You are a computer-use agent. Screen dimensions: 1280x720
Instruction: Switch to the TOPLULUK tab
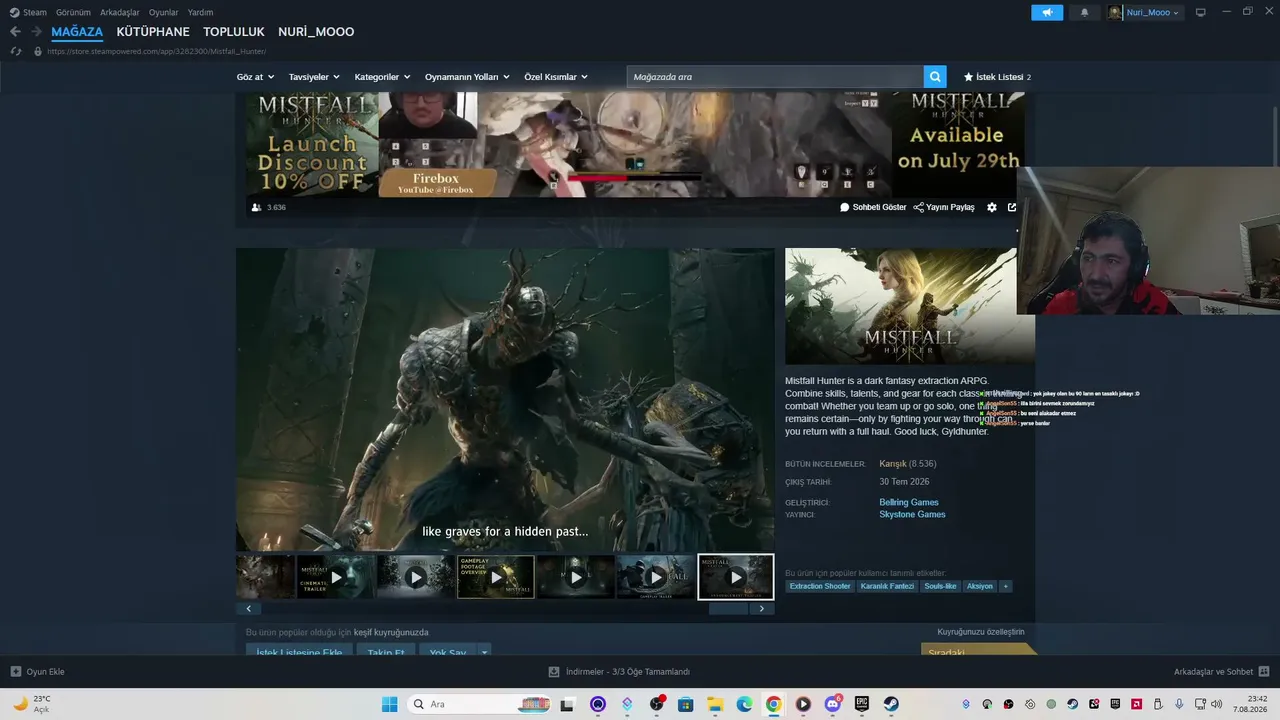point(234,32)
